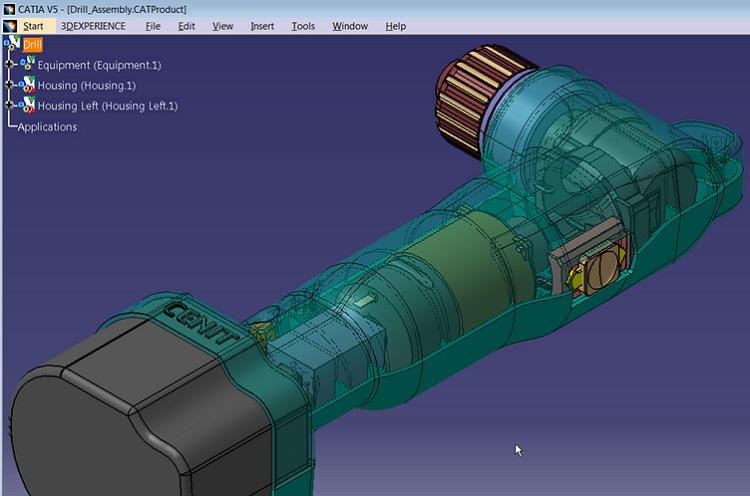Click the Housing Left component icon
Screen dimensions: 750x496
tap(27, 105)
